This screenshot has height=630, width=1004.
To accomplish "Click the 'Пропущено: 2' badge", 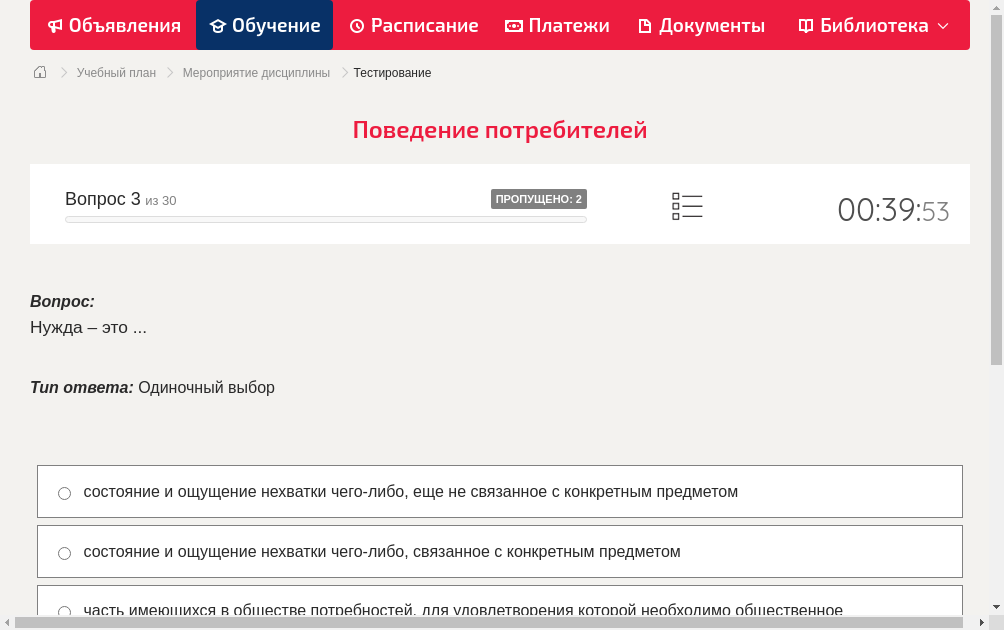I will [x=538, y=199].
